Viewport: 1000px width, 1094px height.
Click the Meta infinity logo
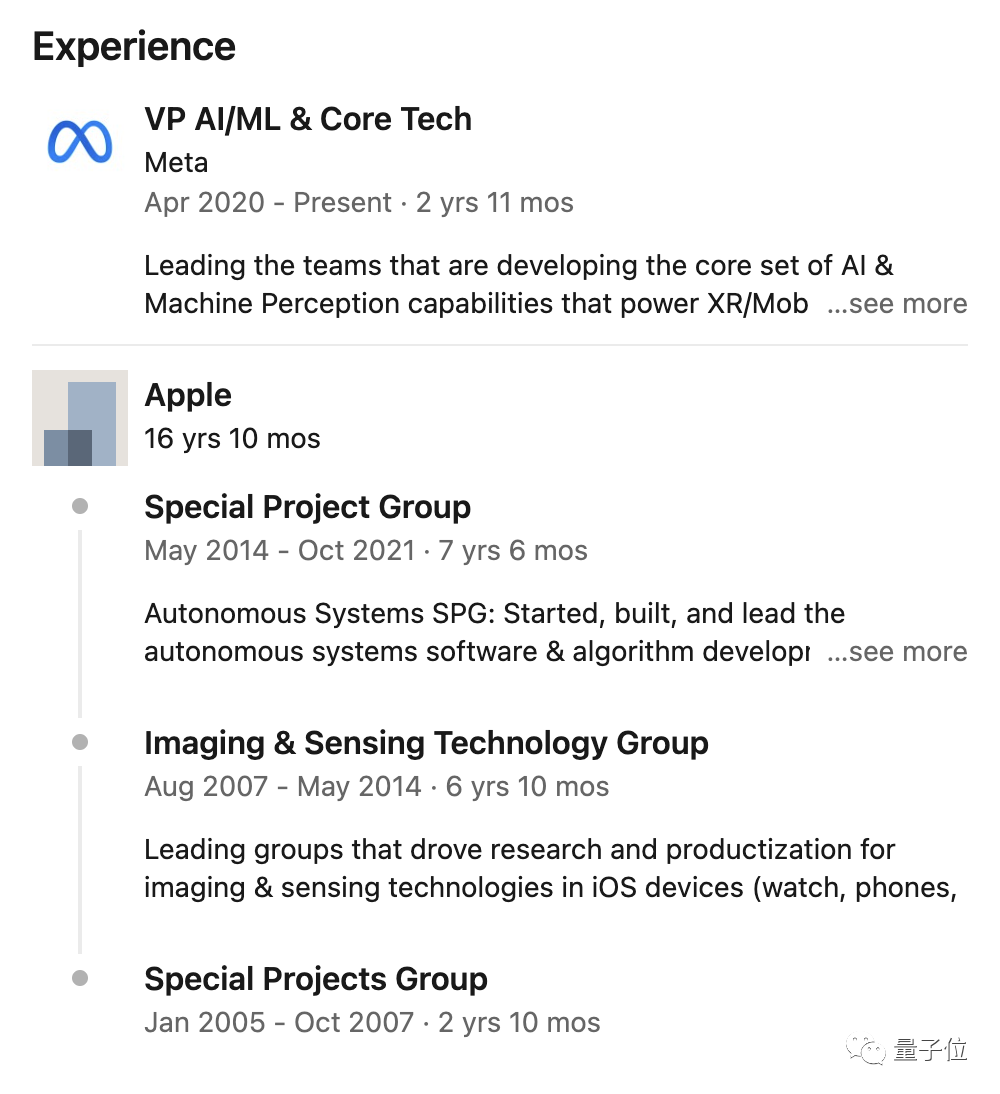pos(80,141)
